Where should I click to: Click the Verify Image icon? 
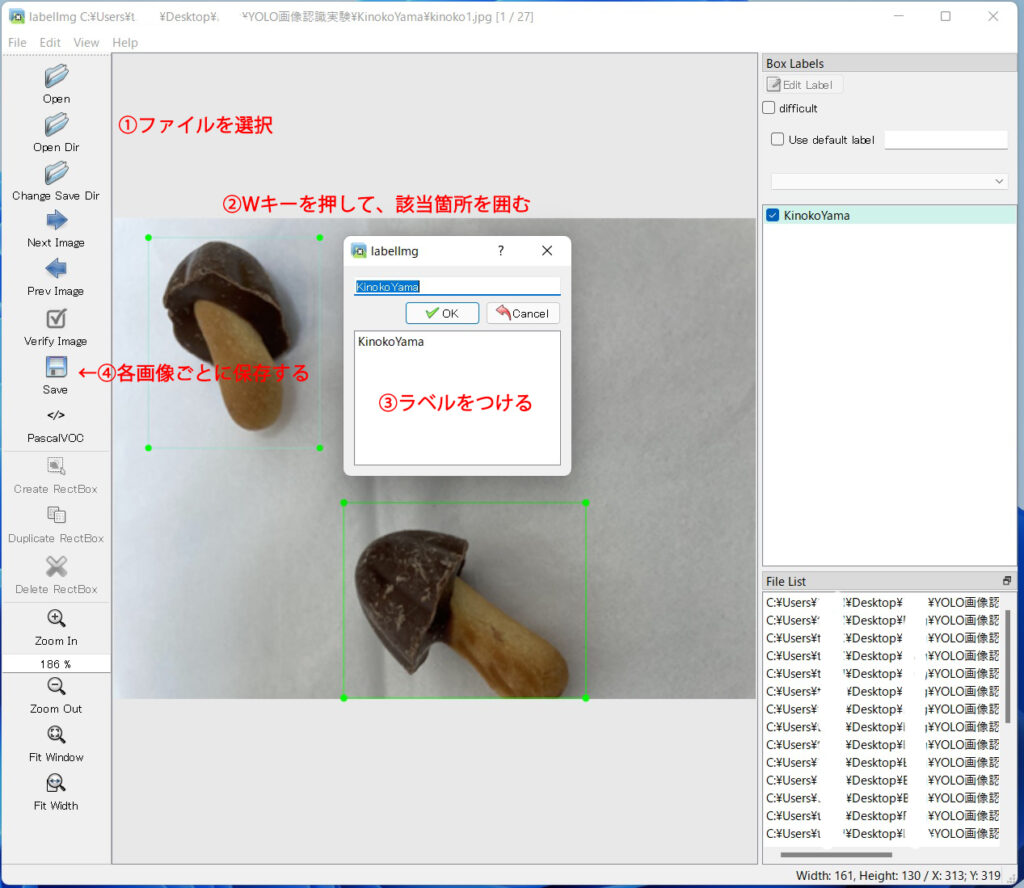(x=56, y=319)
